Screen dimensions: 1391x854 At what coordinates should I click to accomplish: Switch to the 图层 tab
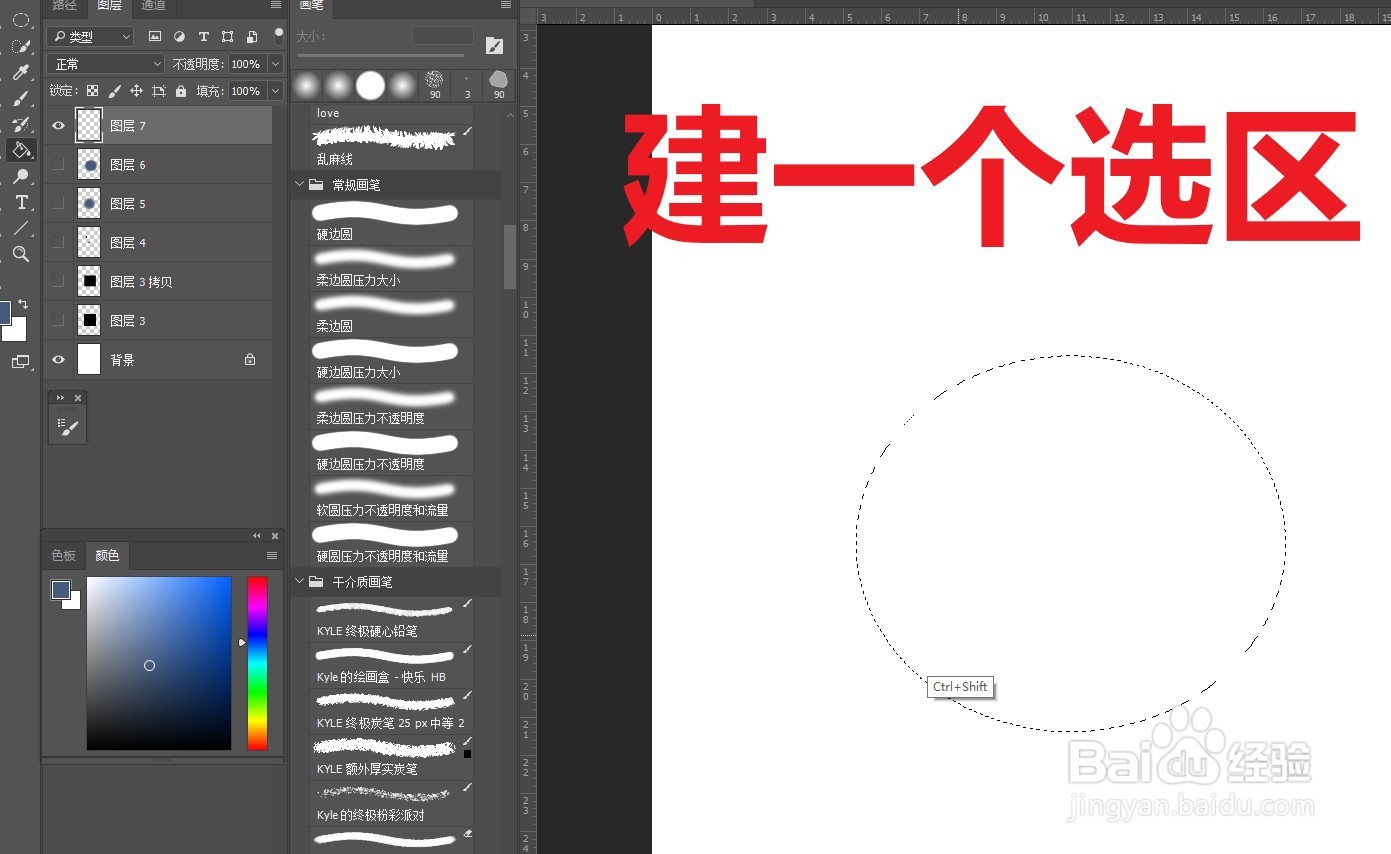[x=109, y=6]
